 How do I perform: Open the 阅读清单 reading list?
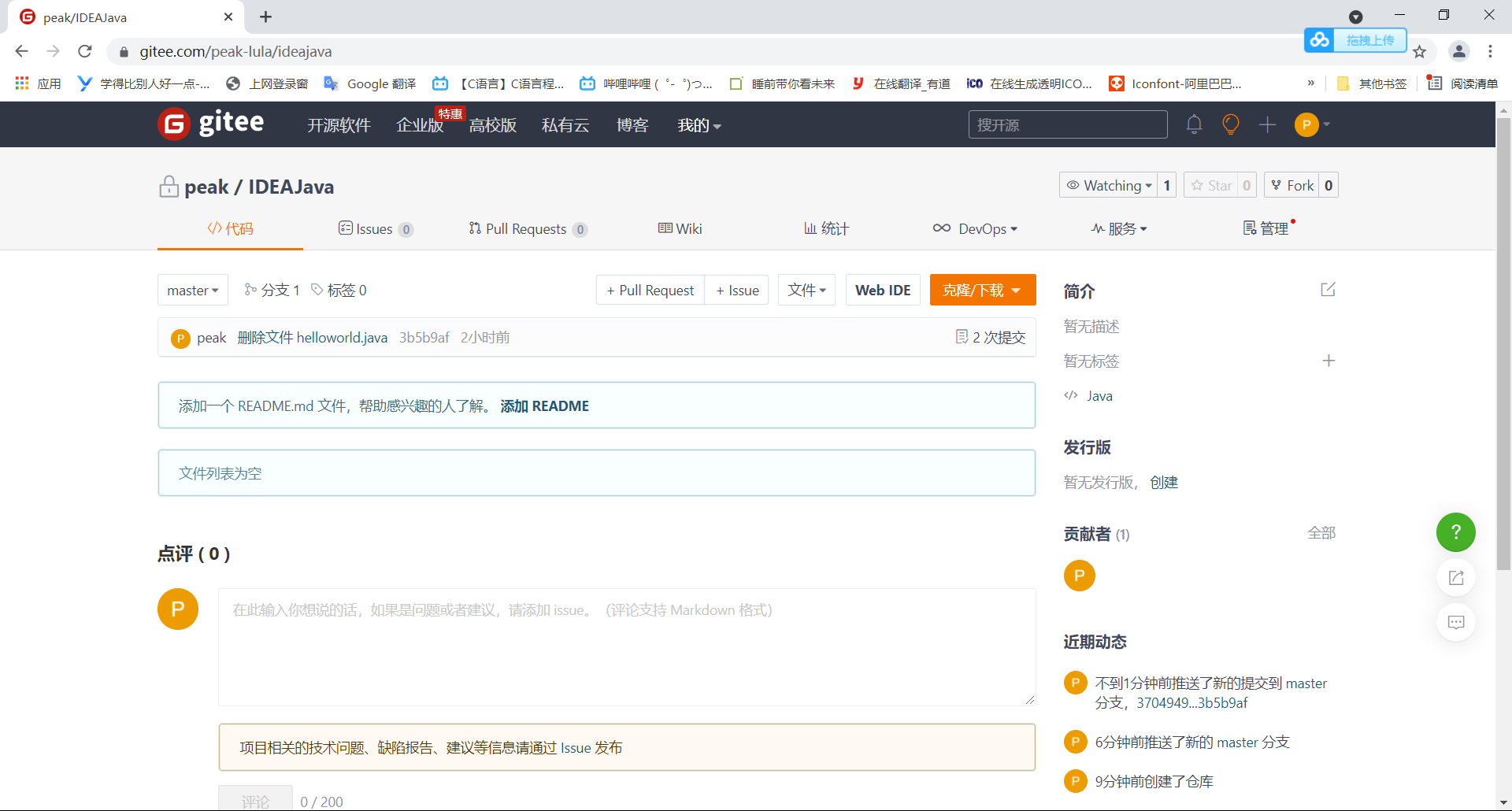[1463, 83]
